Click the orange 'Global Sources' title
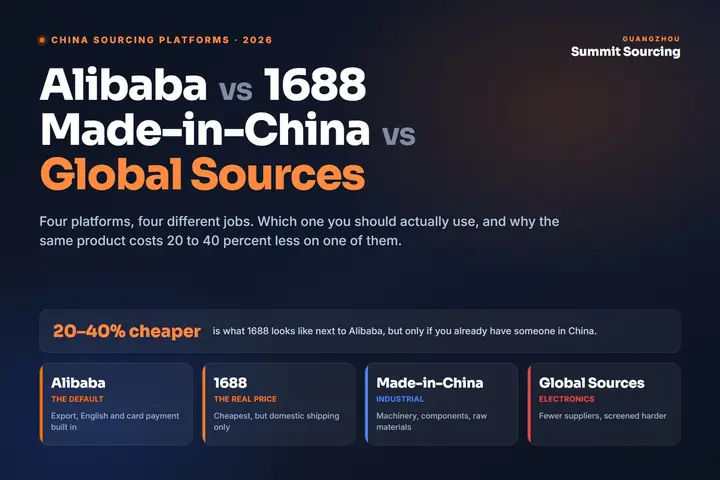This screenshot has height=480, width=720. coord(202,174)
